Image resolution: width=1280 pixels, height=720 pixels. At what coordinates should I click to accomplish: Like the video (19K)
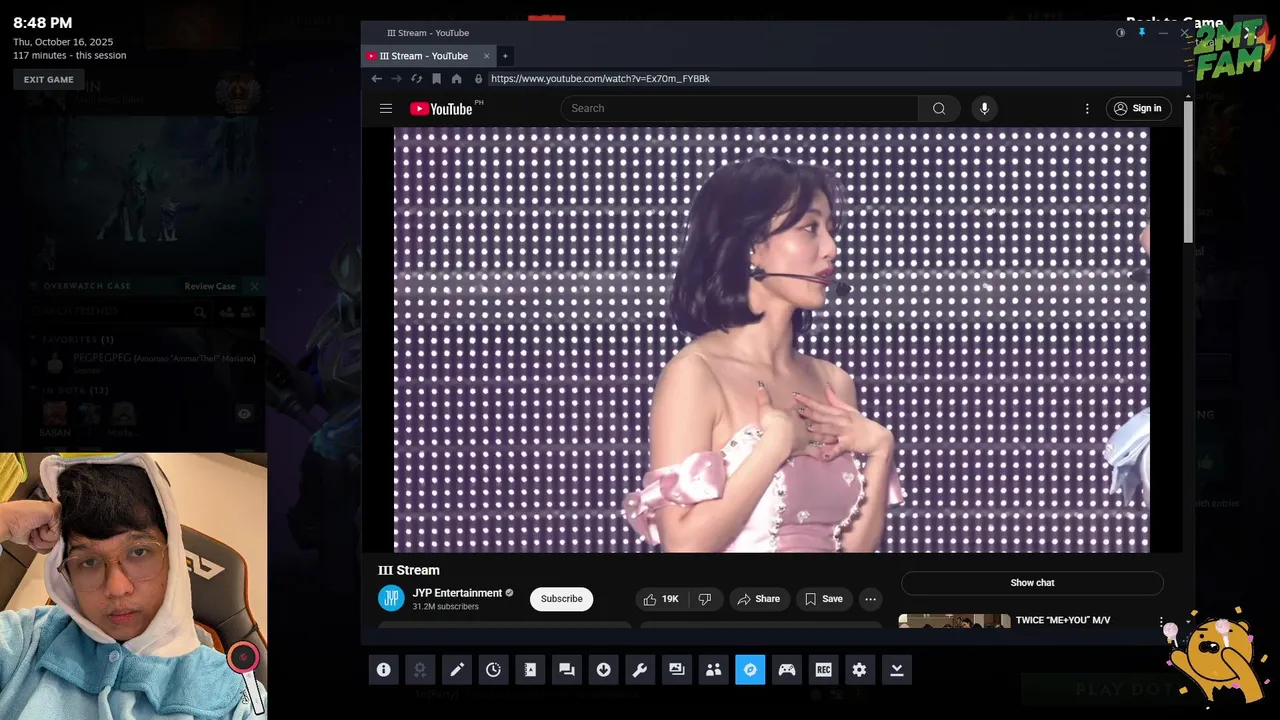(661, 599)
